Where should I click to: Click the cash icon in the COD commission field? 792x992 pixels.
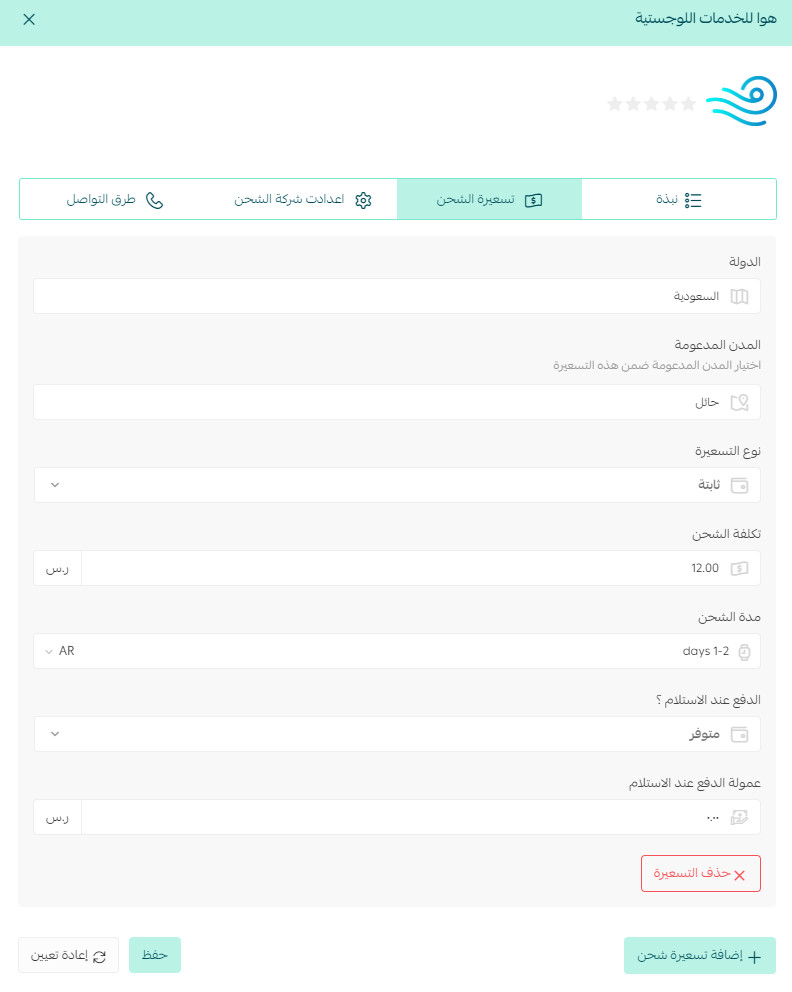point(739,817)
